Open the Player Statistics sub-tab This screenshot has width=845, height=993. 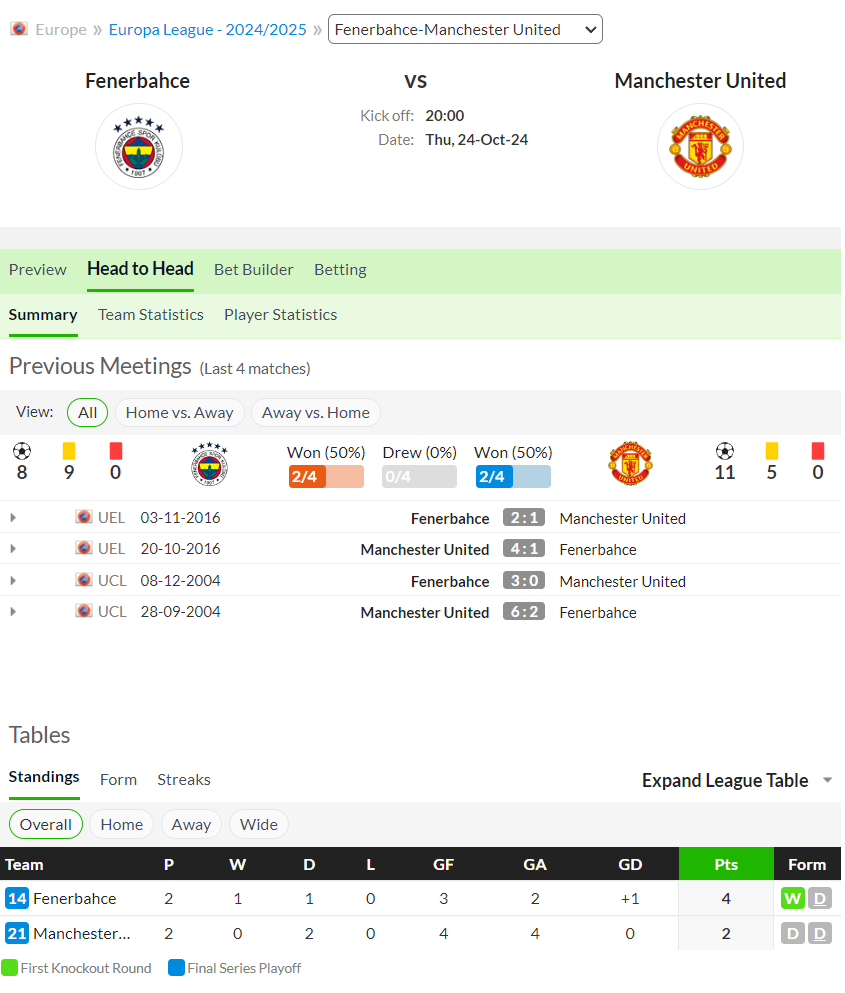(x=282, y=316)
